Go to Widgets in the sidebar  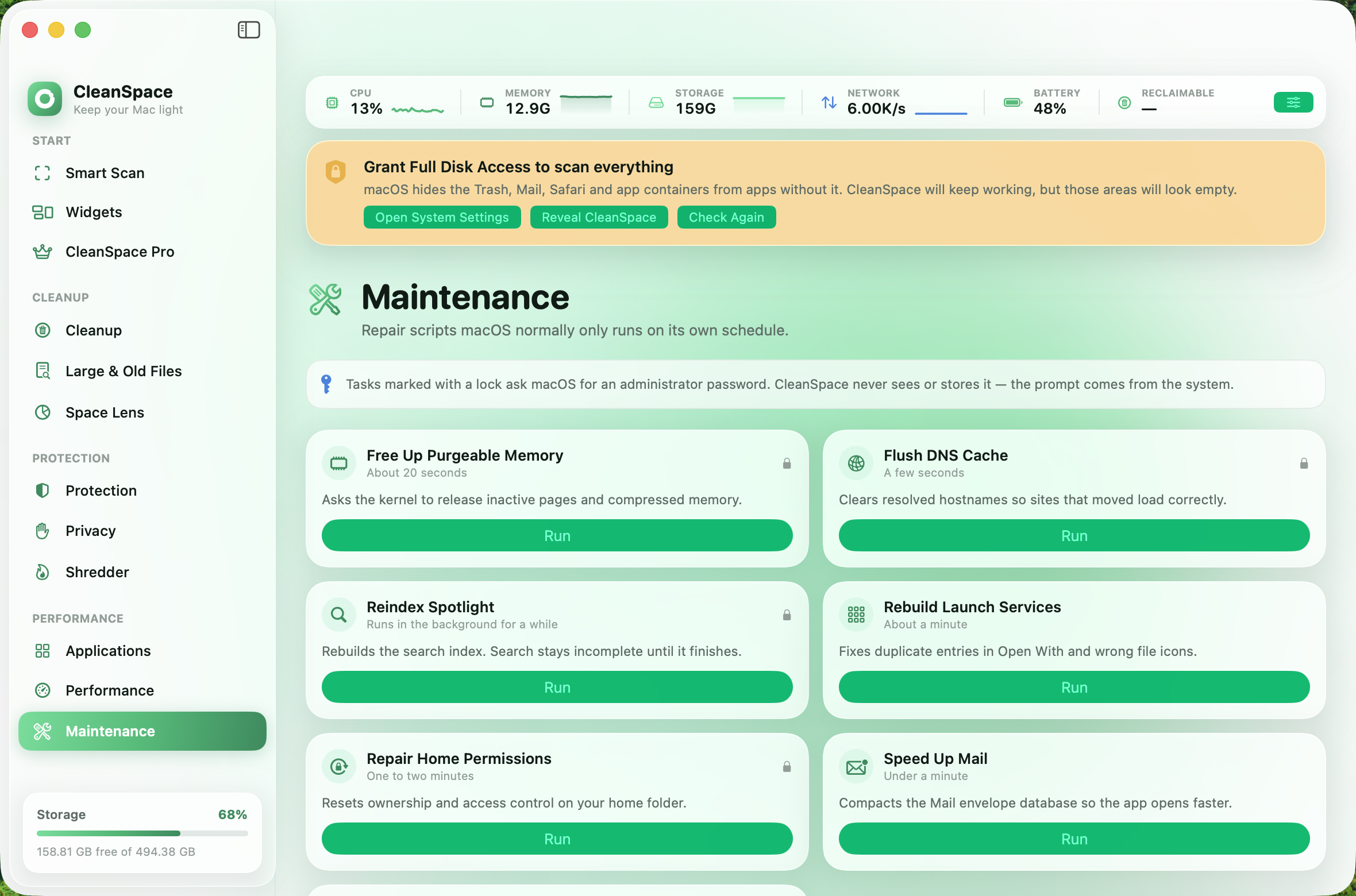click(142, 213)
